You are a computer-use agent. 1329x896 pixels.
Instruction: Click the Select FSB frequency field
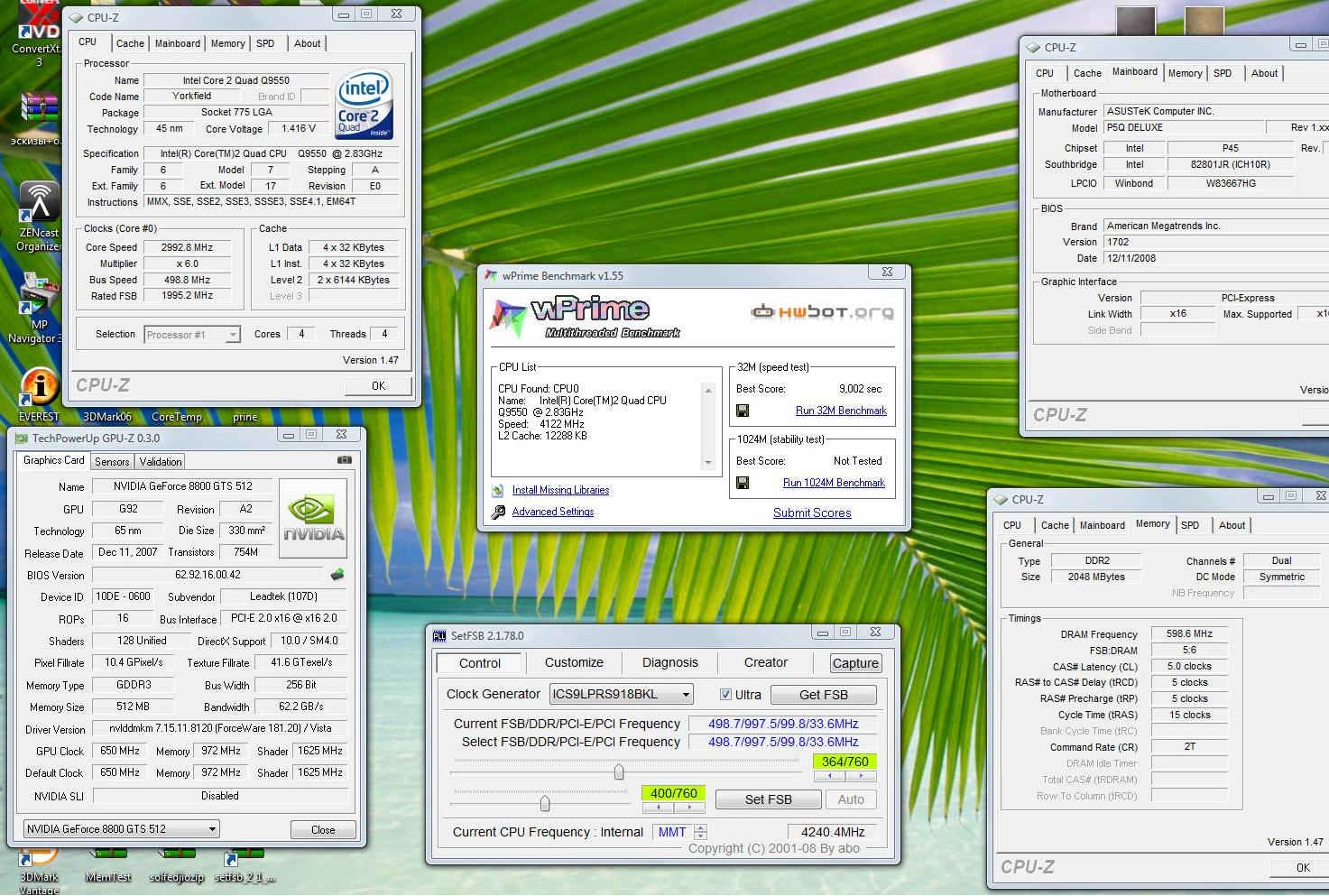[783, 742]
